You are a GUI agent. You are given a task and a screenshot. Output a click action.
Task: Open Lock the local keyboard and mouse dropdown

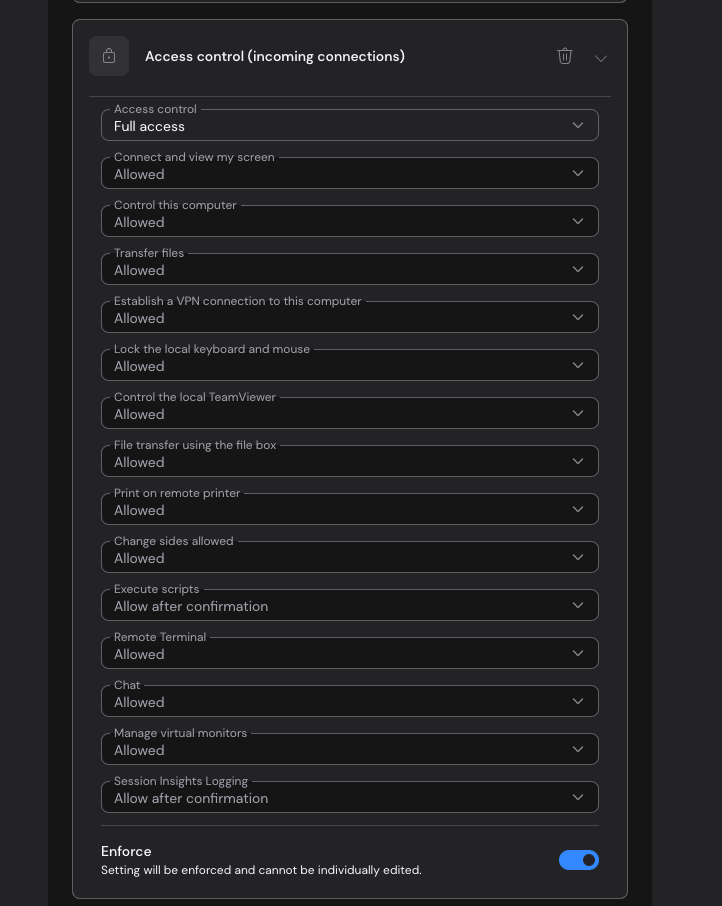coord(349,365)
